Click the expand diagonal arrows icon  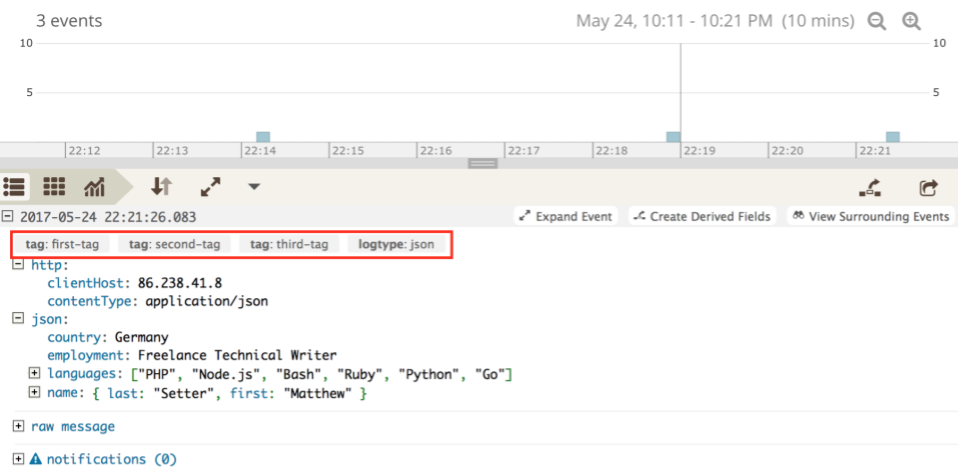tap(211, 187)
